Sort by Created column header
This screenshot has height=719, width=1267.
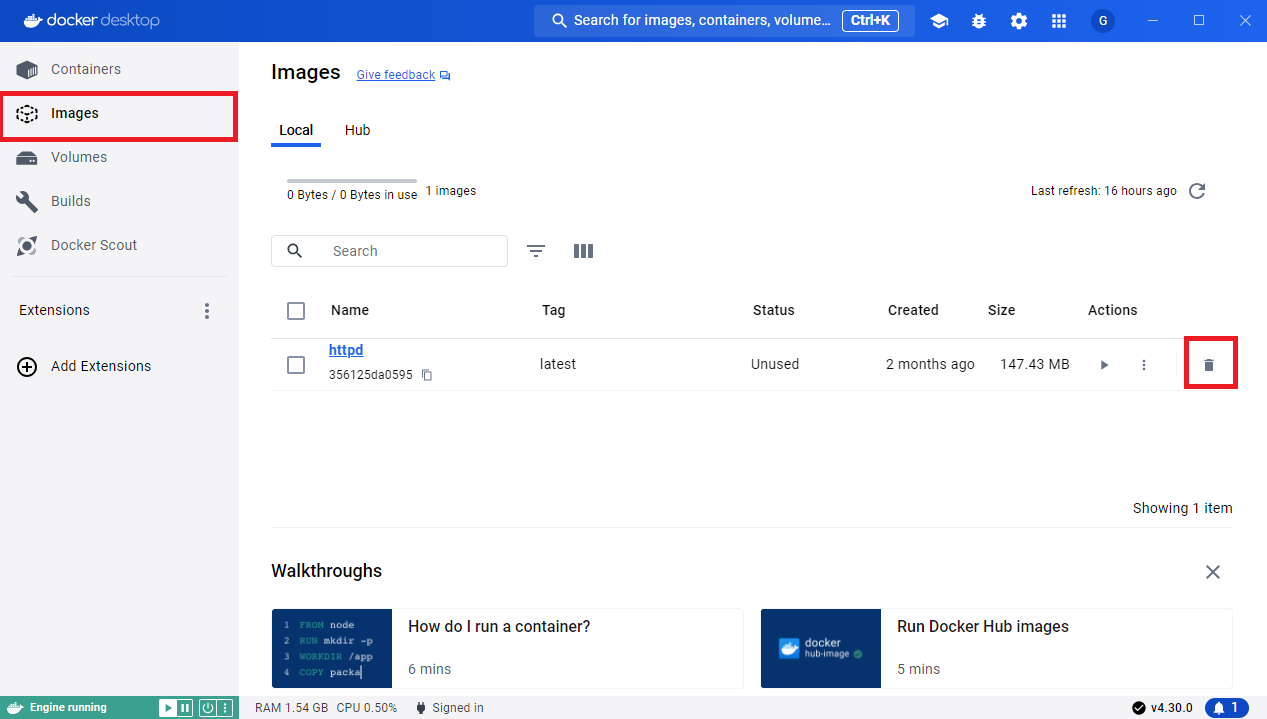click(913, 310)
